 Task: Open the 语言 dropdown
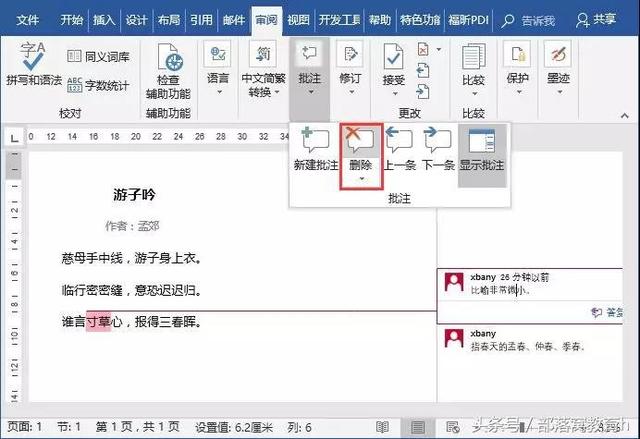(218, 67)
